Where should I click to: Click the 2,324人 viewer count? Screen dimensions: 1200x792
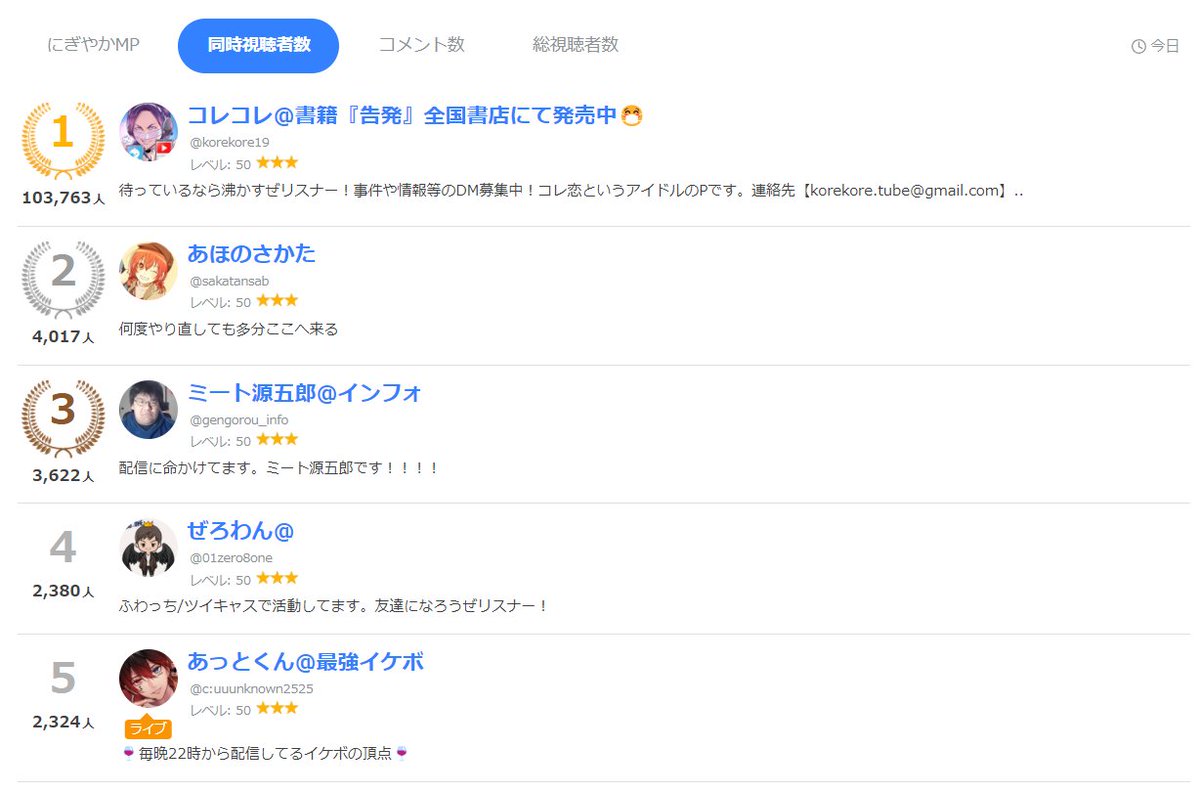click(63, 722)
